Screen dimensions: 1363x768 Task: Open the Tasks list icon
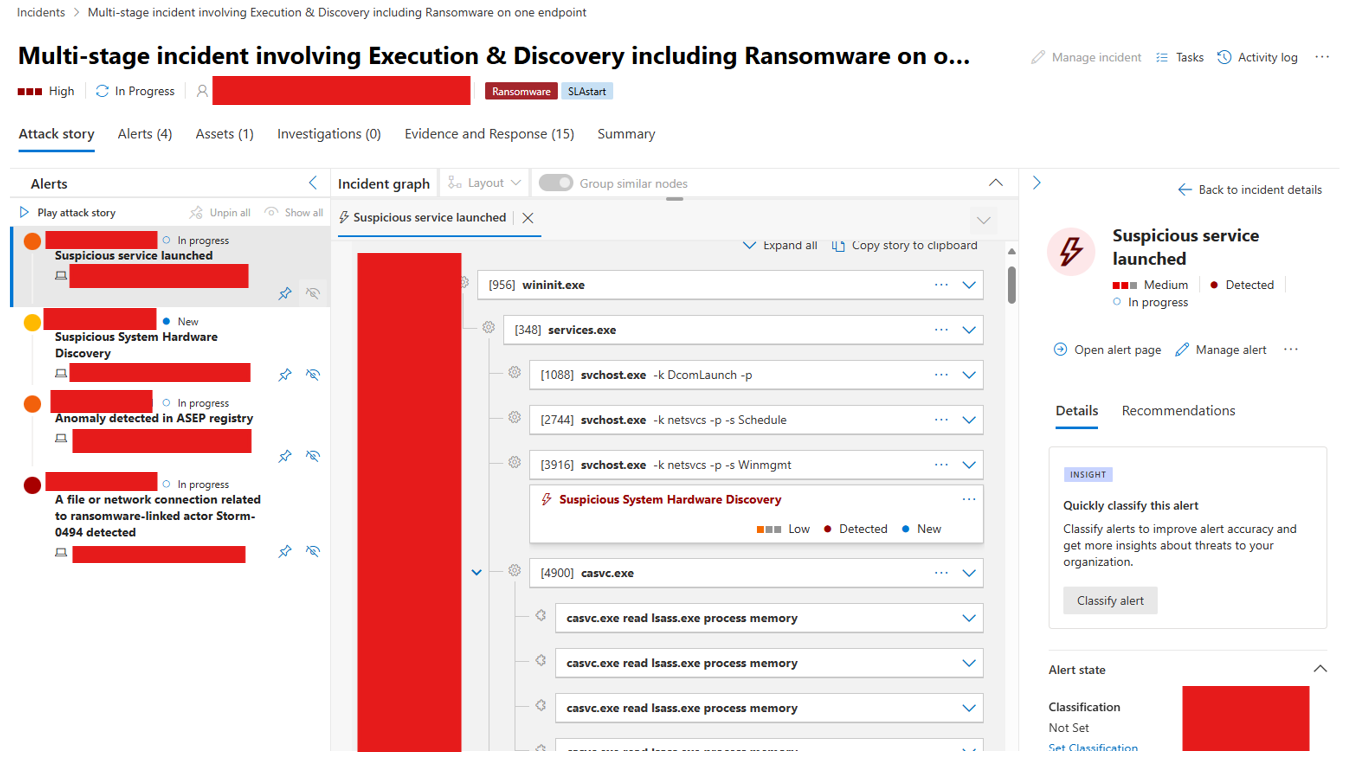pos(1161,58)
